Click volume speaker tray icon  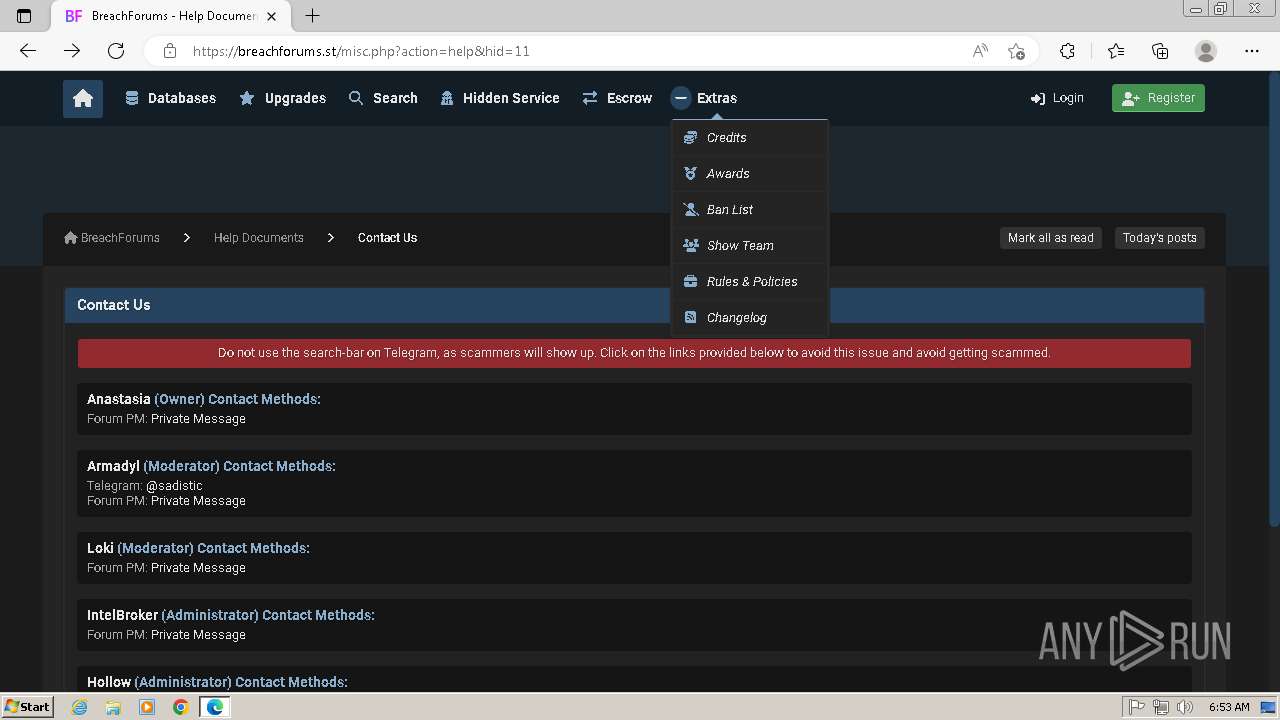(x=1185, y=707)
